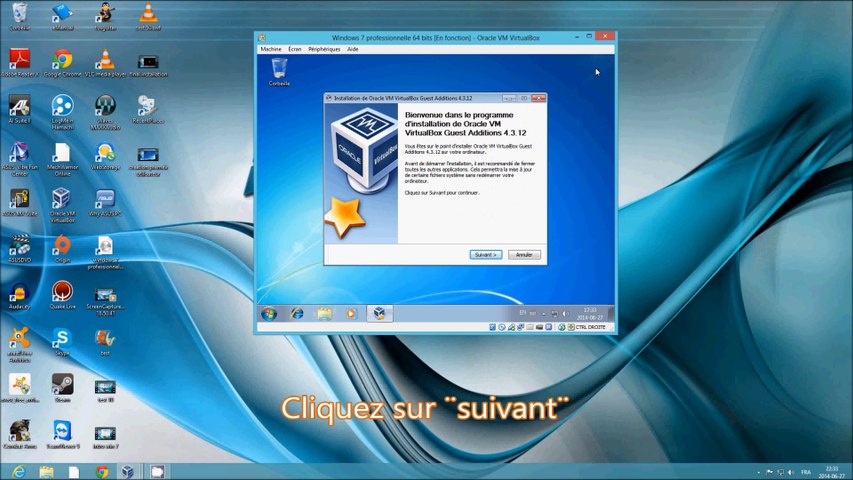The width and height of the screenshot is (853, 480).
Task: Click the Annuler button in the installer
Action: 524,255
